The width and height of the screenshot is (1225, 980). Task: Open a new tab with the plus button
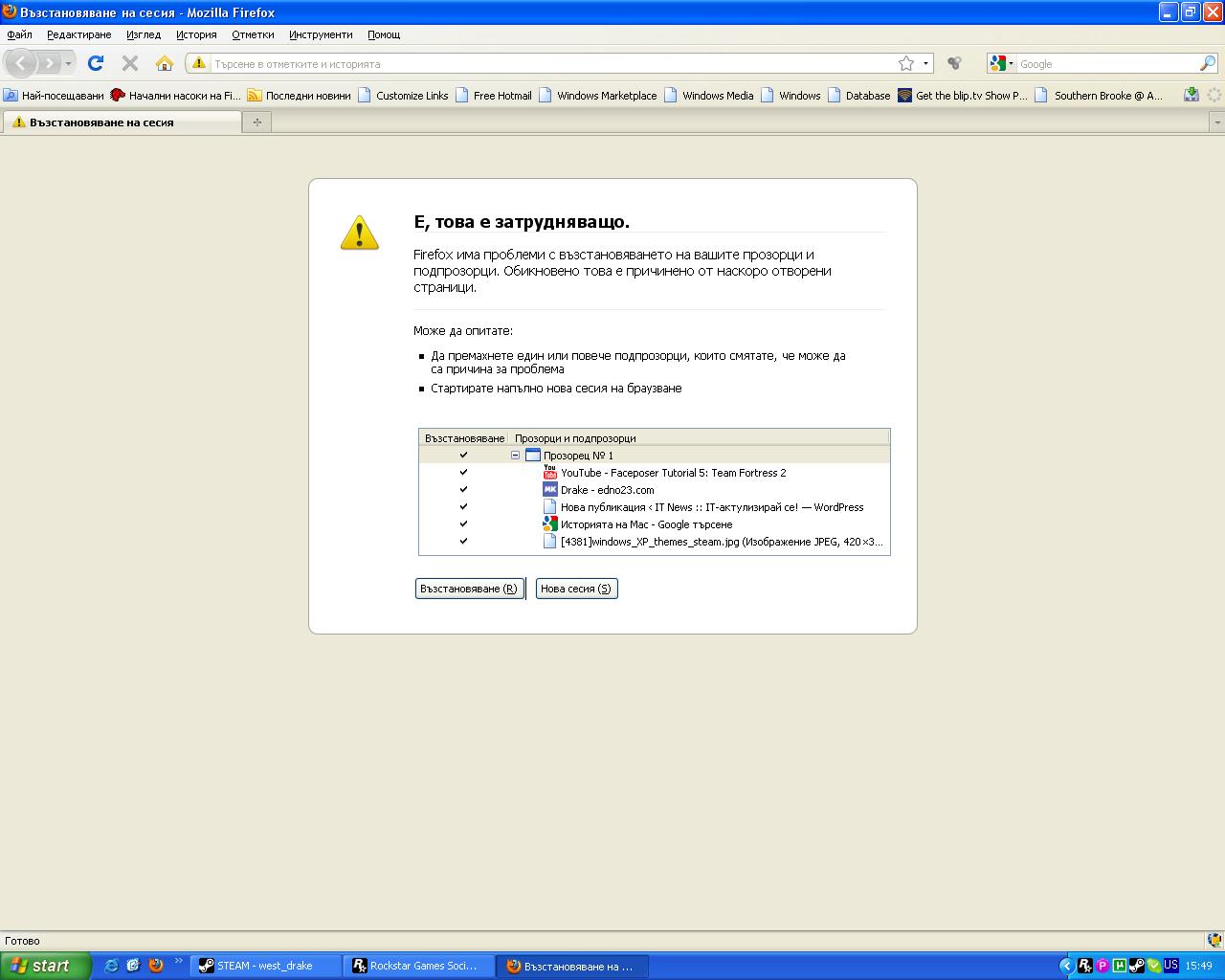point(256,122)
